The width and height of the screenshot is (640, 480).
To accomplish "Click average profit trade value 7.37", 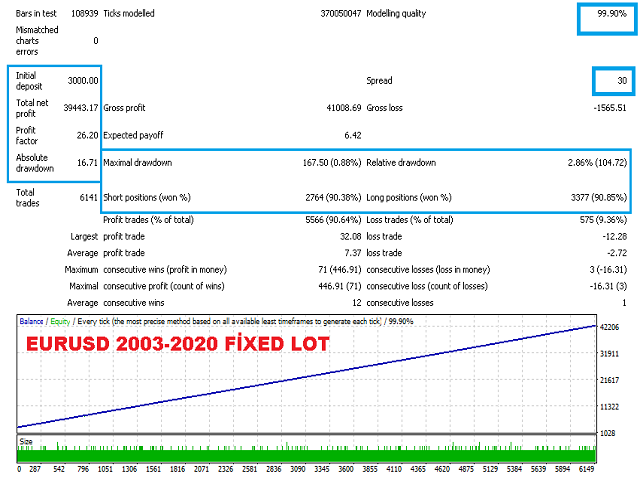I will tap(353, 253).
